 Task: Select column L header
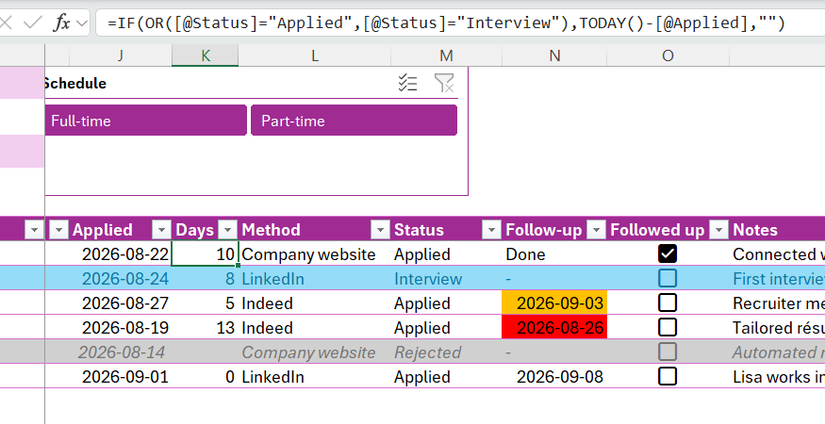(315, 55)
